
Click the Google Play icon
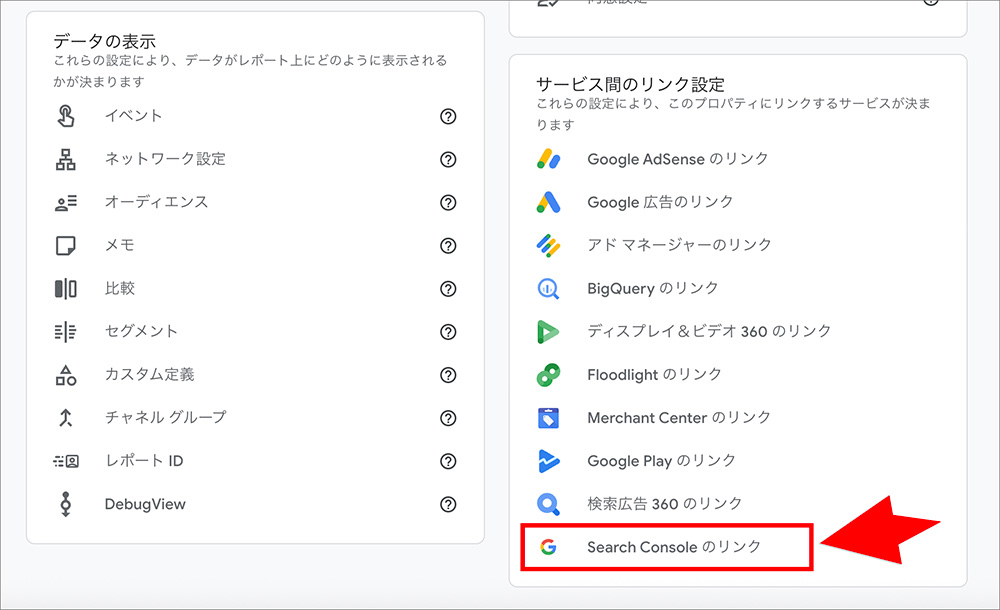pos(548,460)
